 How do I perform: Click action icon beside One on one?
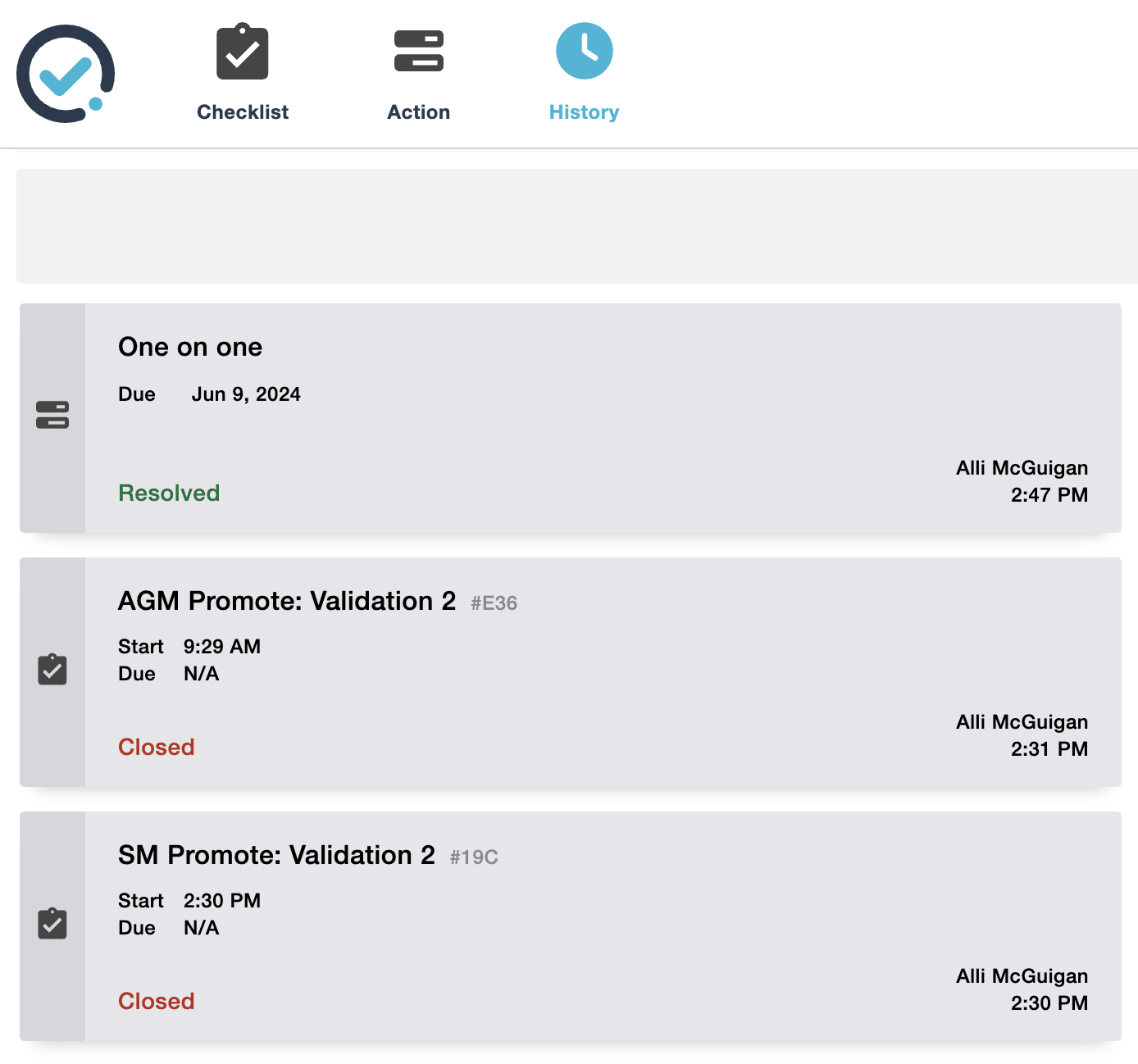[52, 415]
